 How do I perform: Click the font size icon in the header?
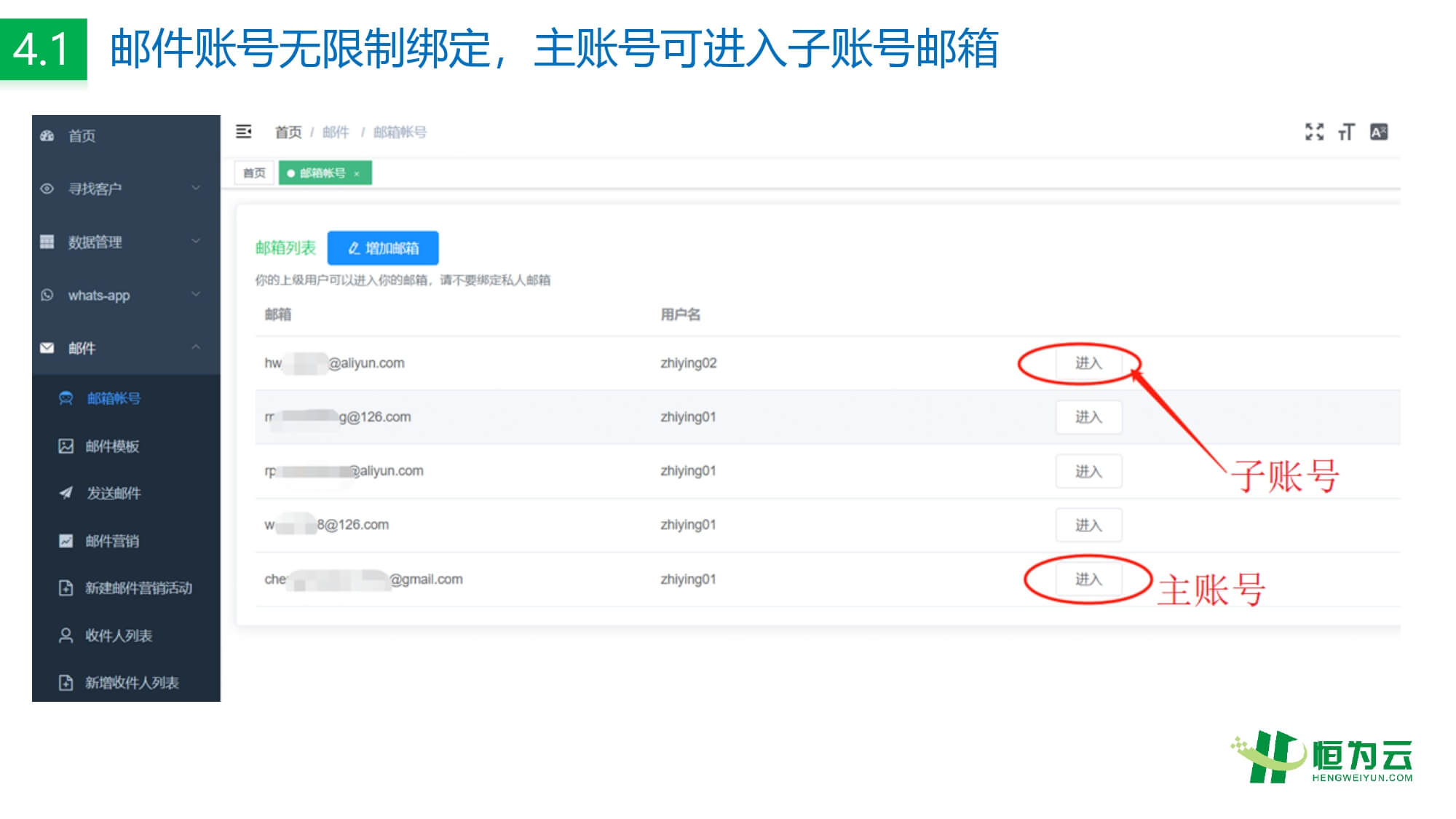tap(1346, 132)
